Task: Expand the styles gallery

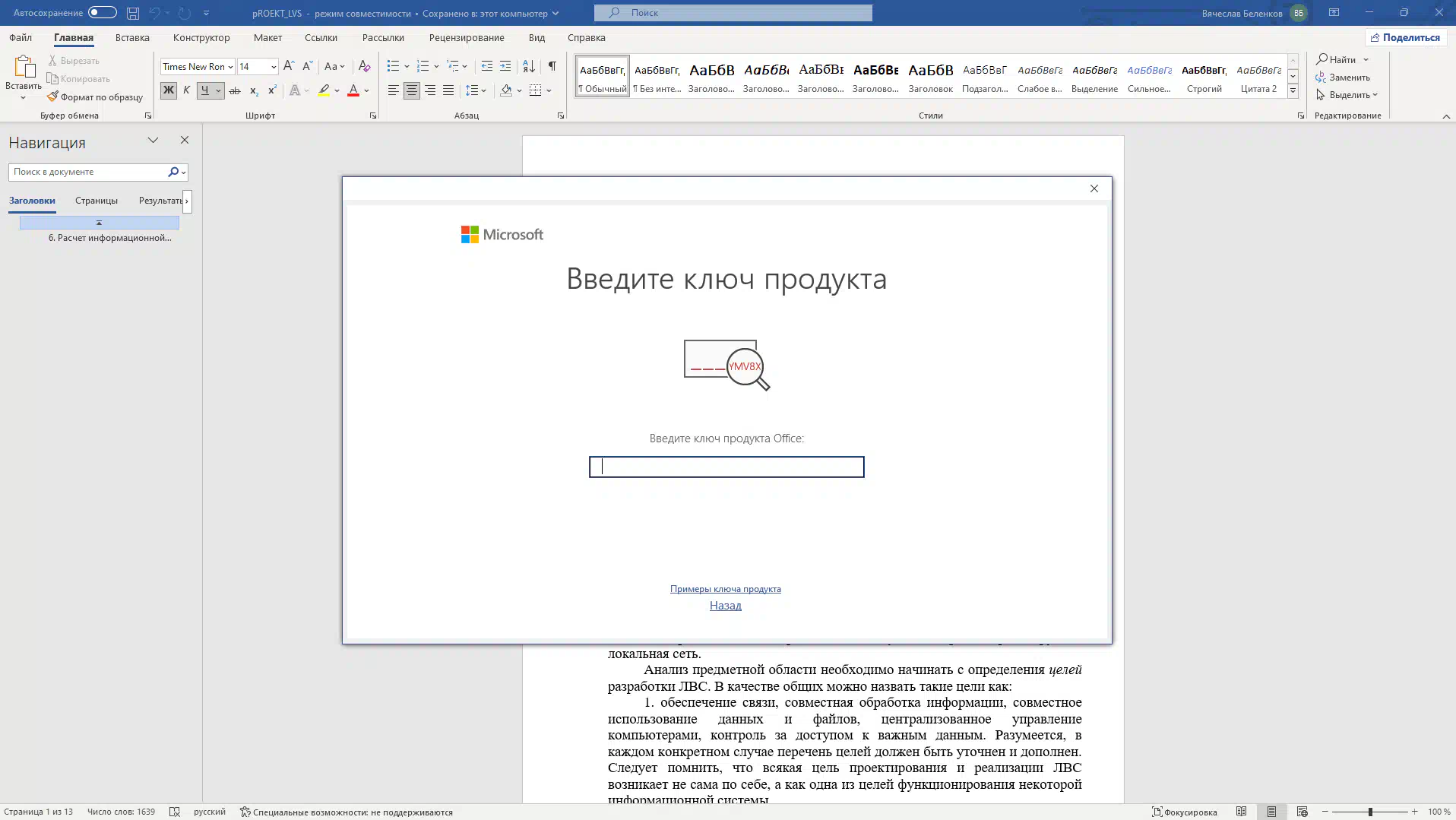Action: pyautogui.click(x=1293, y=91)
